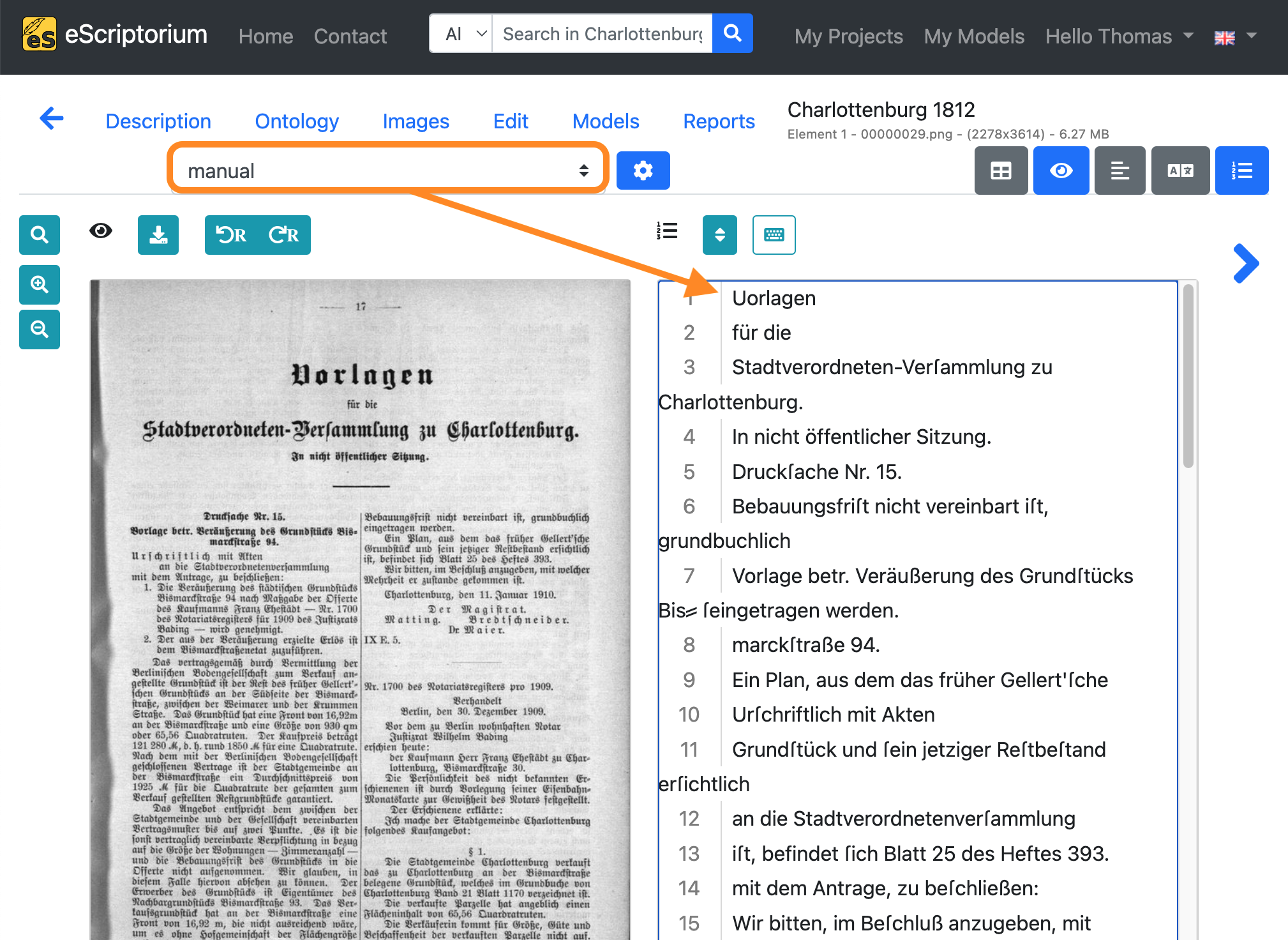Screen dimensions: 1288x940
Task: Rotate image counter-clockwise
Action: (231, 235)
